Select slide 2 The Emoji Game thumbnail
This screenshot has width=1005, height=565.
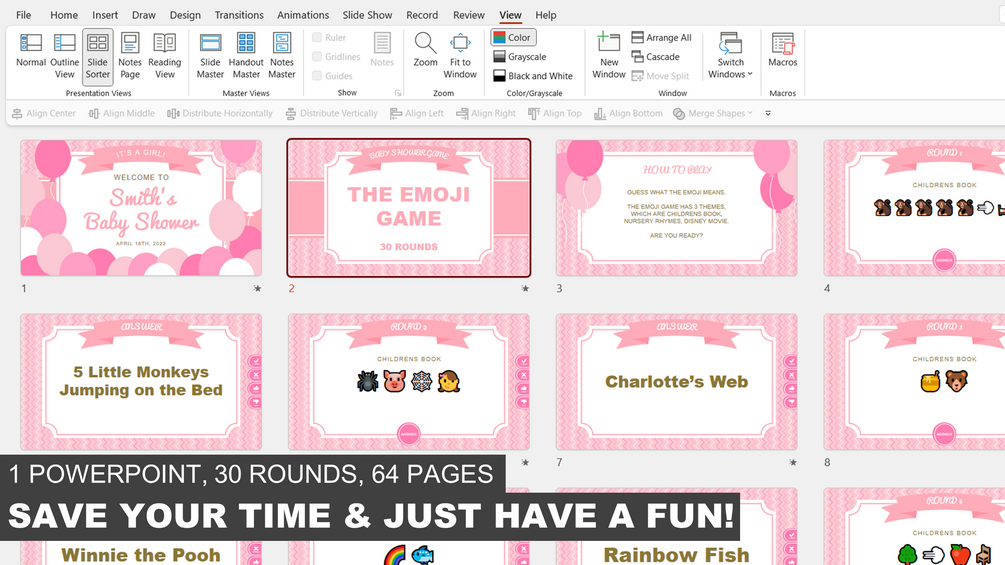409,208
